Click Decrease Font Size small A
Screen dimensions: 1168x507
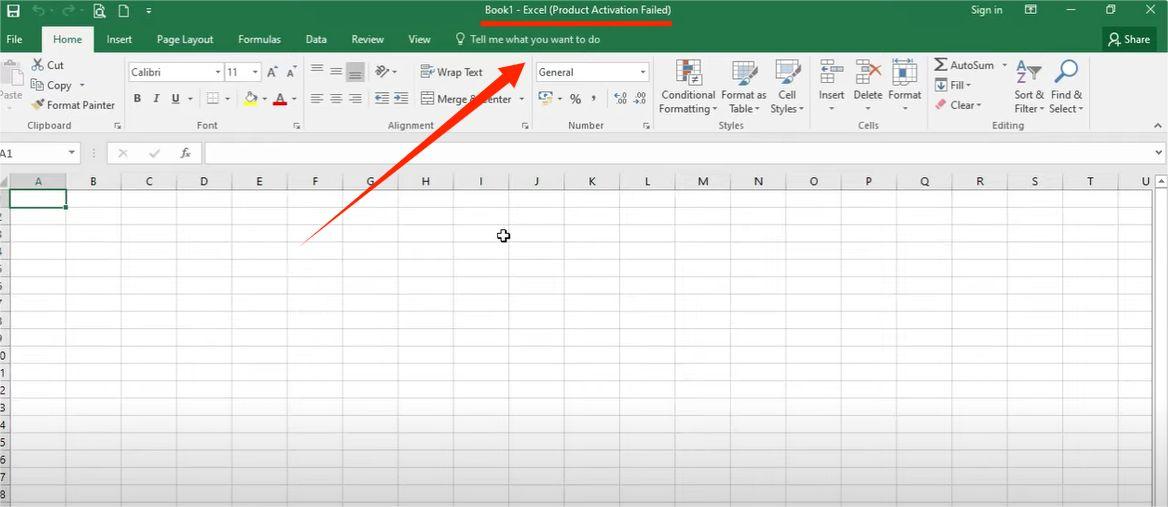[291, 72]
